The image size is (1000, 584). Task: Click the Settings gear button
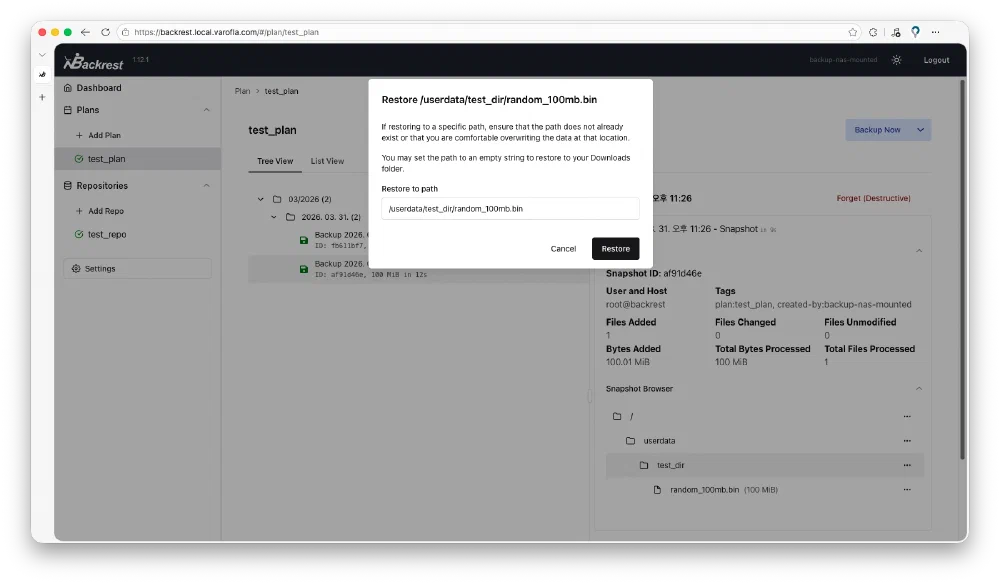(x=137, y=268)
